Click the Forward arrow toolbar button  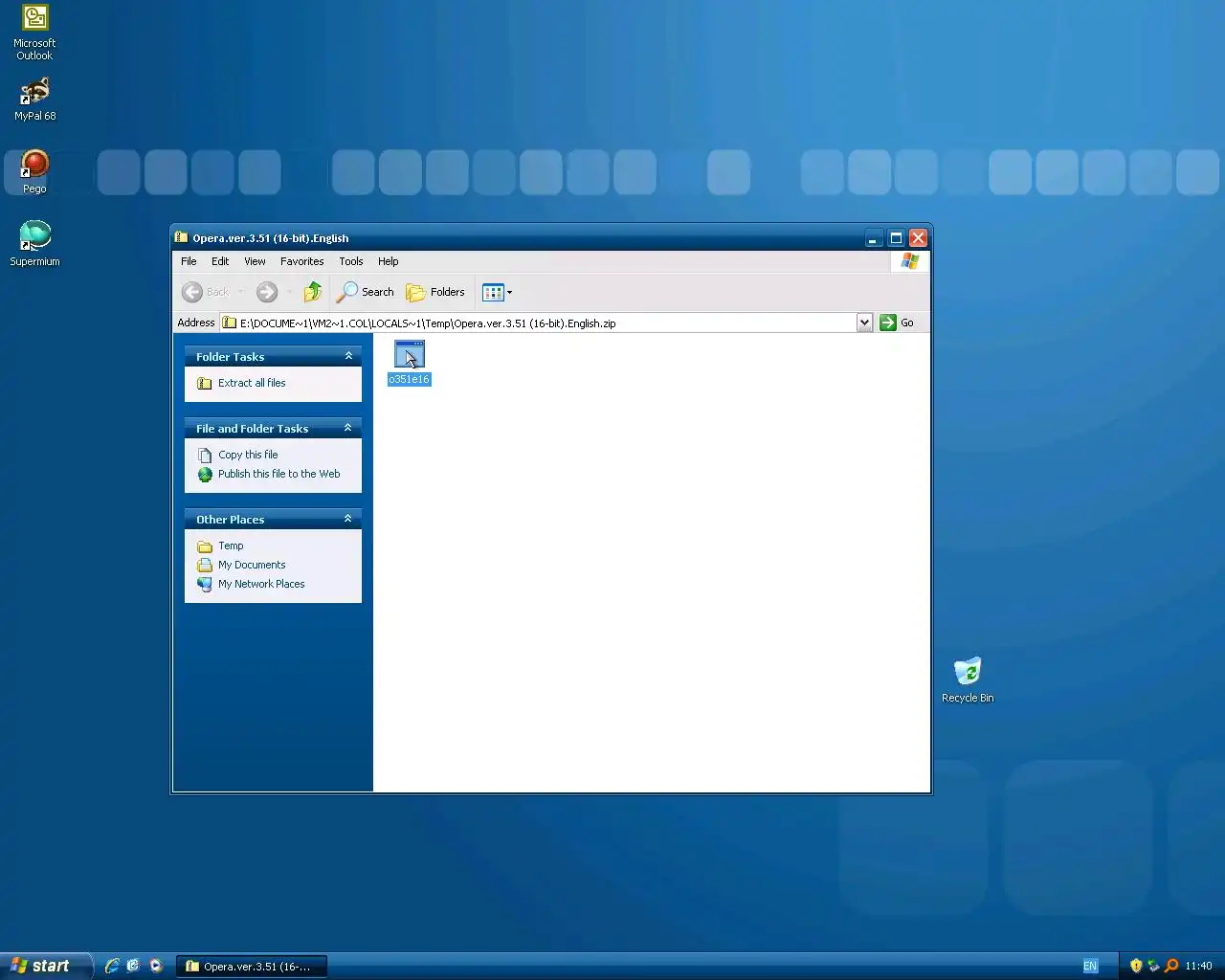[x=267, y=292]
